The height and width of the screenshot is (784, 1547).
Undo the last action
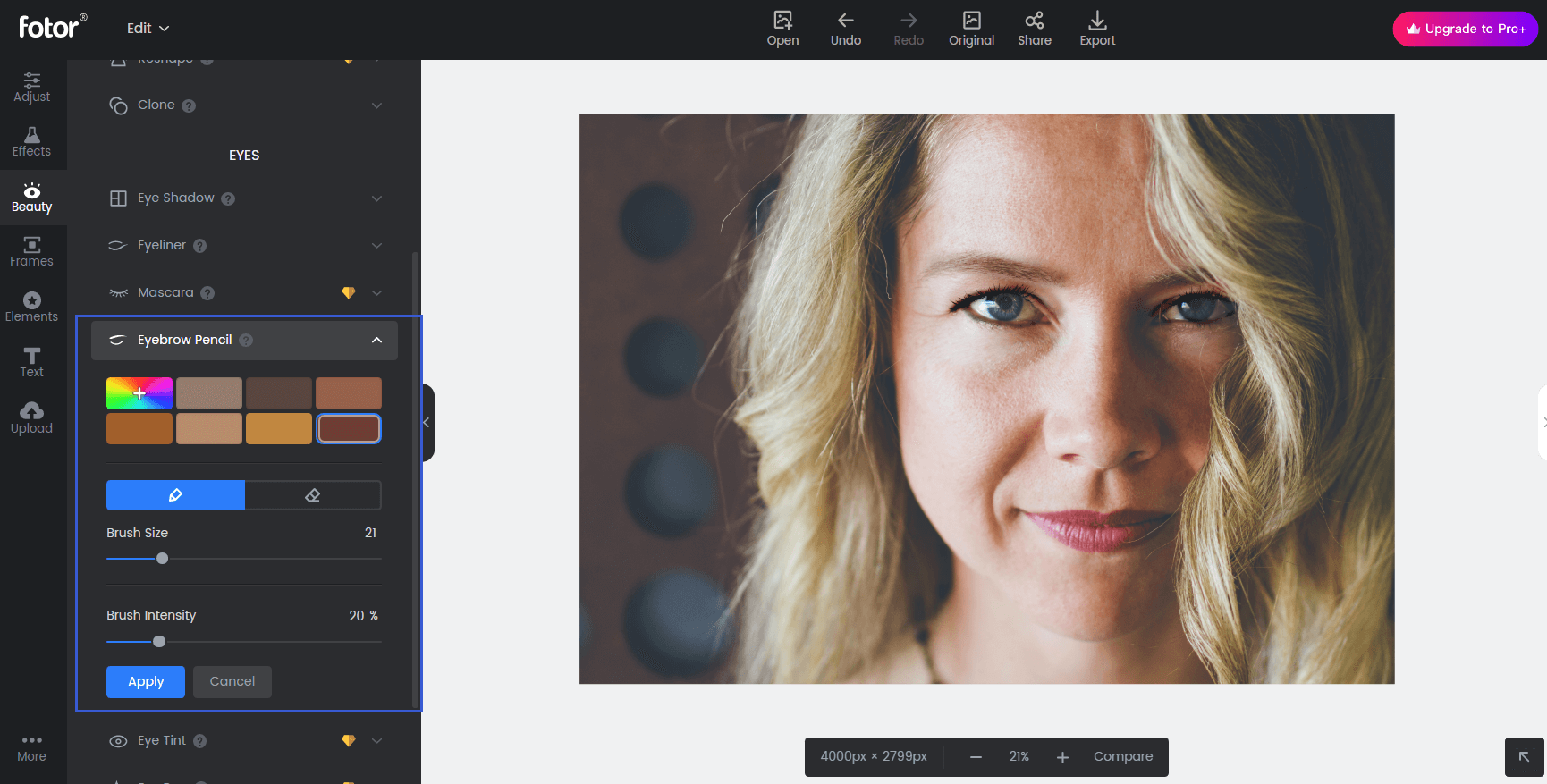(845, 29)
